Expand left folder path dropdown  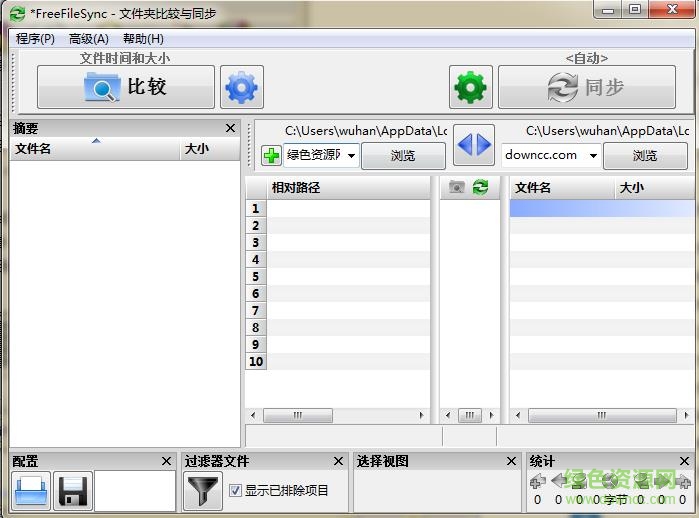[351, 156]
